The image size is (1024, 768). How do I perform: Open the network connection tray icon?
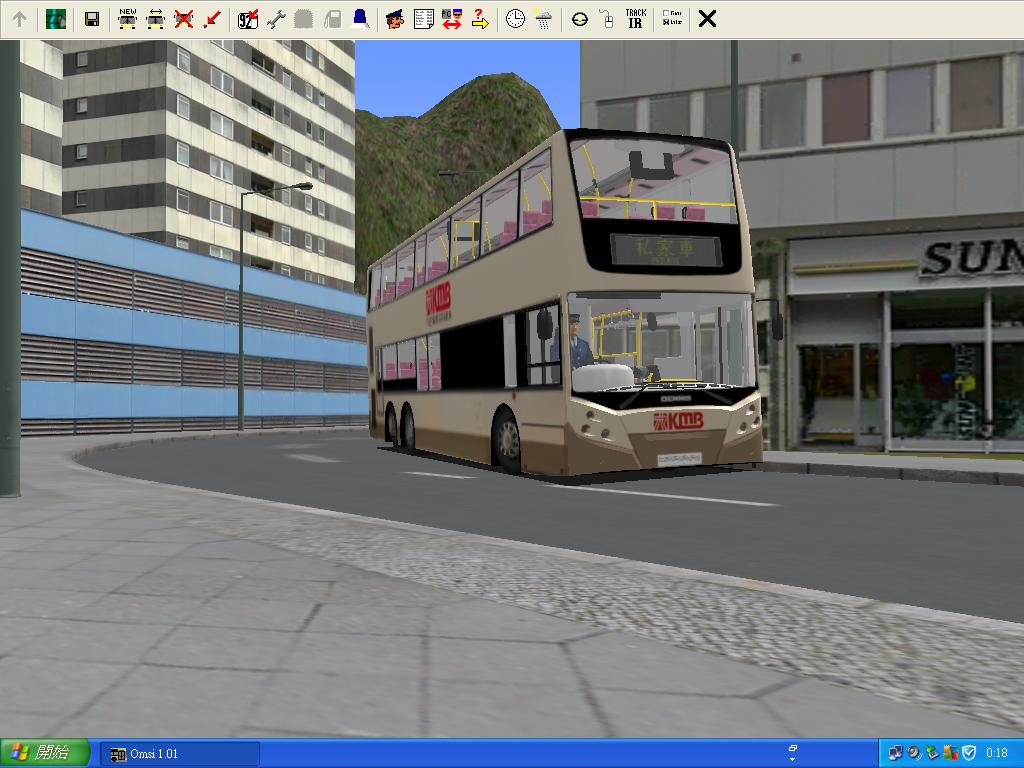coord(895,753)
